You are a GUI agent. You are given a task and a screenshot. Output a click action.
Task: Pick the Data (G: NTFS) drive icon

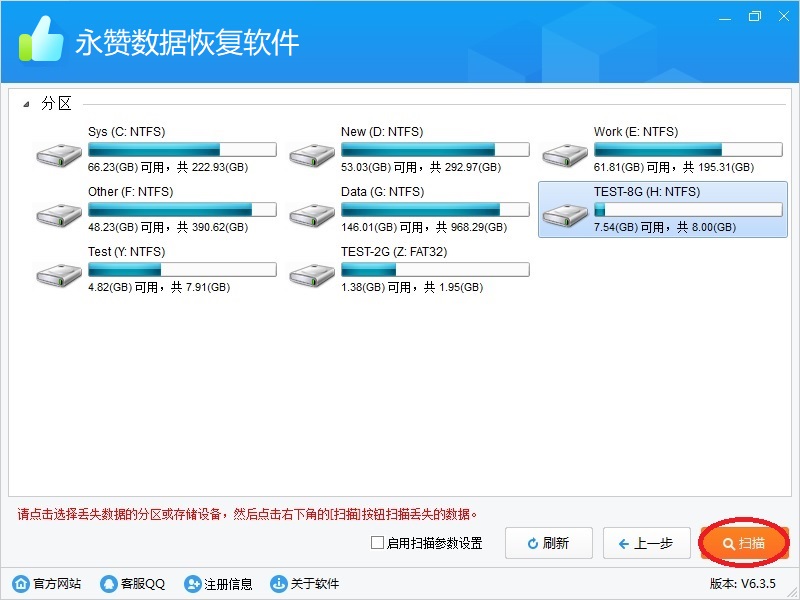pos(312,215)
